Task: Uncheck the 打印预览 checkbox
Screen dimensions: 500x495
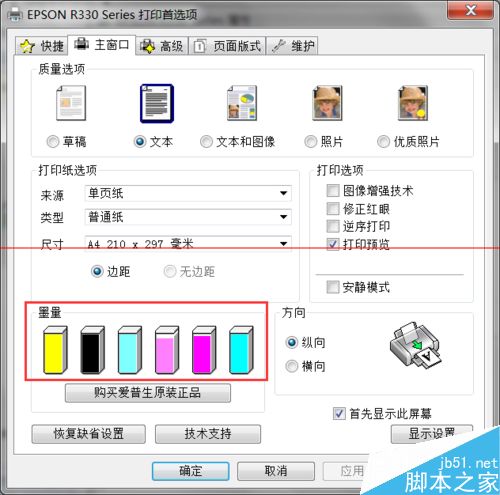Action: coord(333,244)
